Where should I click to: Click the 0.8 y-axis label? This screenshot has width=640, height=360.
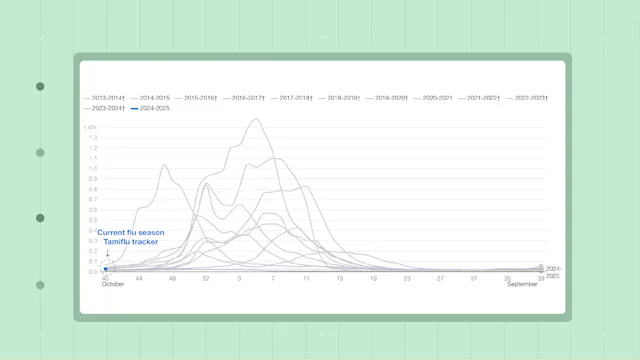pos(93,189)
